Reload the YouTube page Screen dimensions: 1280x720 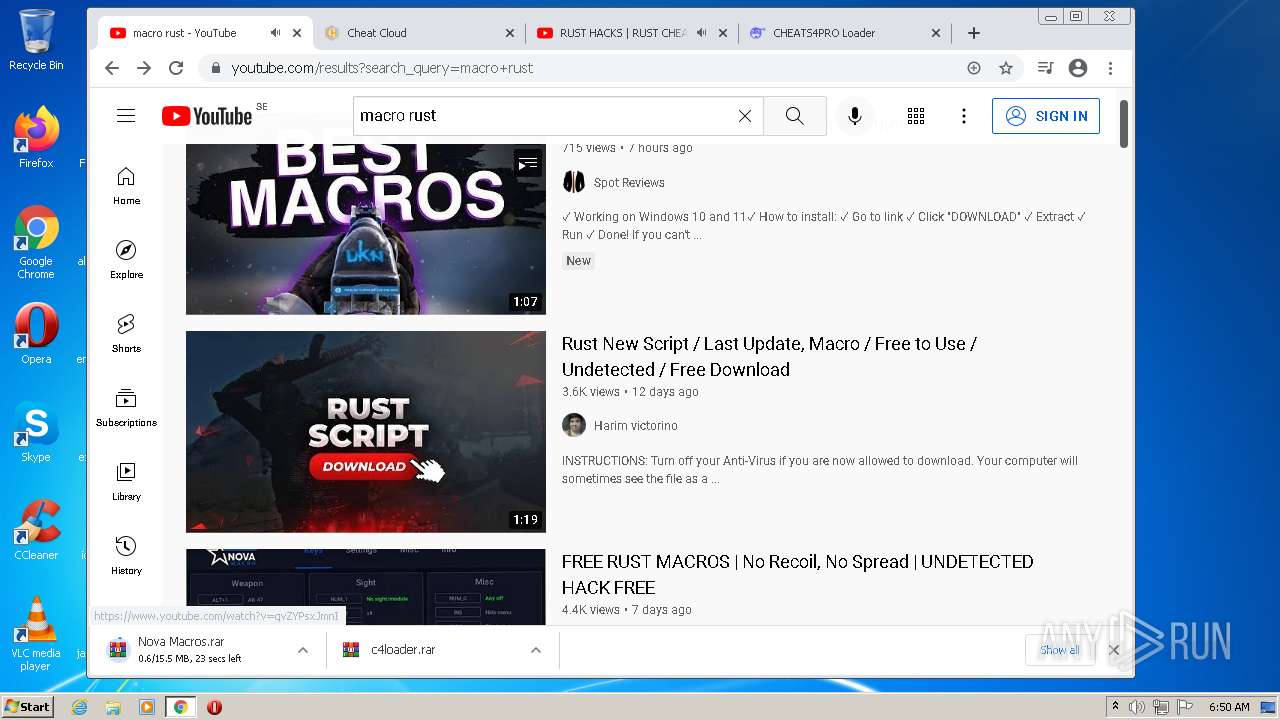point(176,68)
